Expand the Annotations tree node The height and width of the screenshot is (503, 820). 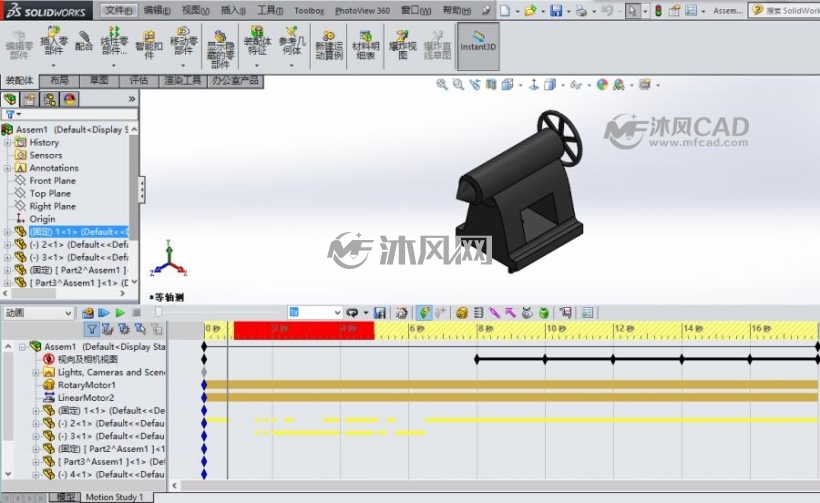(7, 168)
